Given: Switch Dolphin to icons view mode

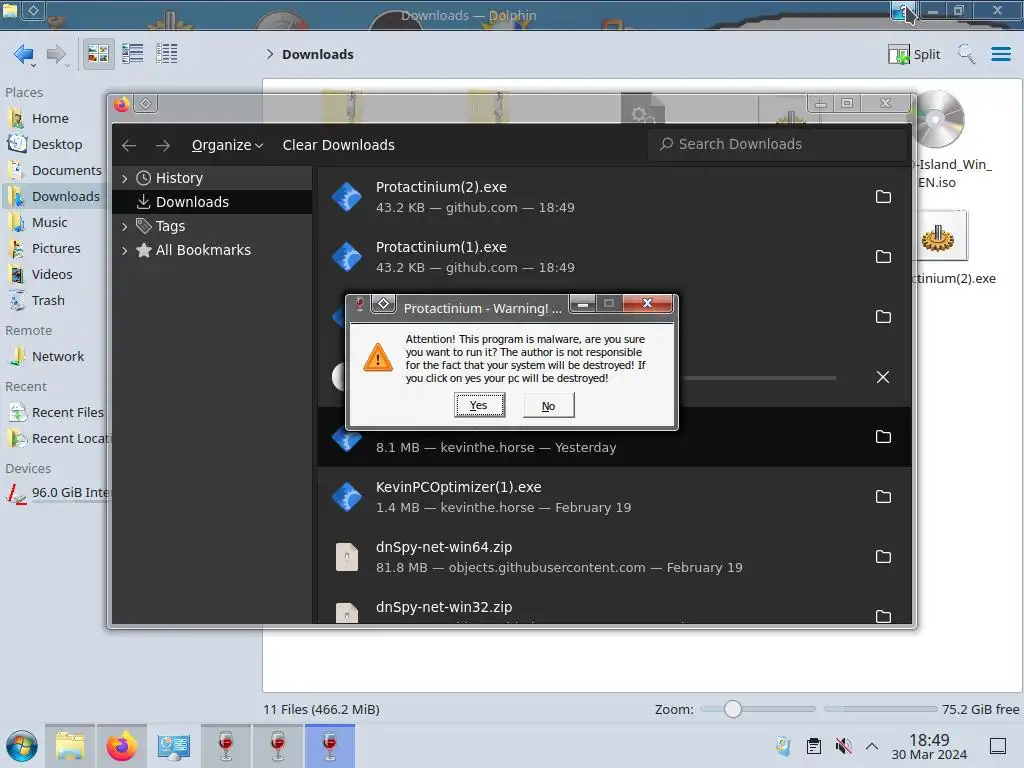Looking at the screenshot, I should [x=98, y=54].
